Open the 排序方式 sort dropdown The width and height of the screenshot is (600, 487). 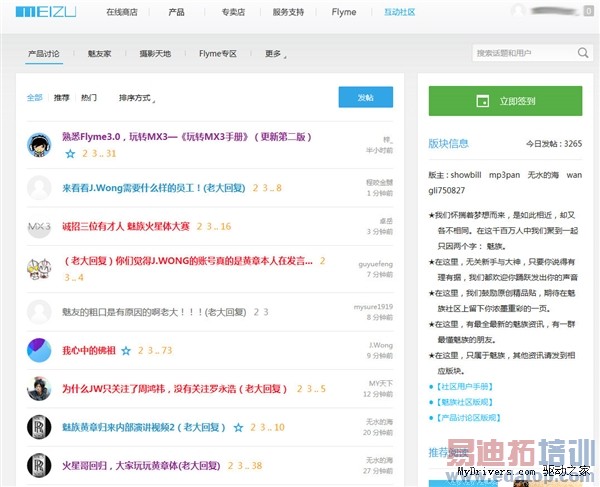coord(137,98)
